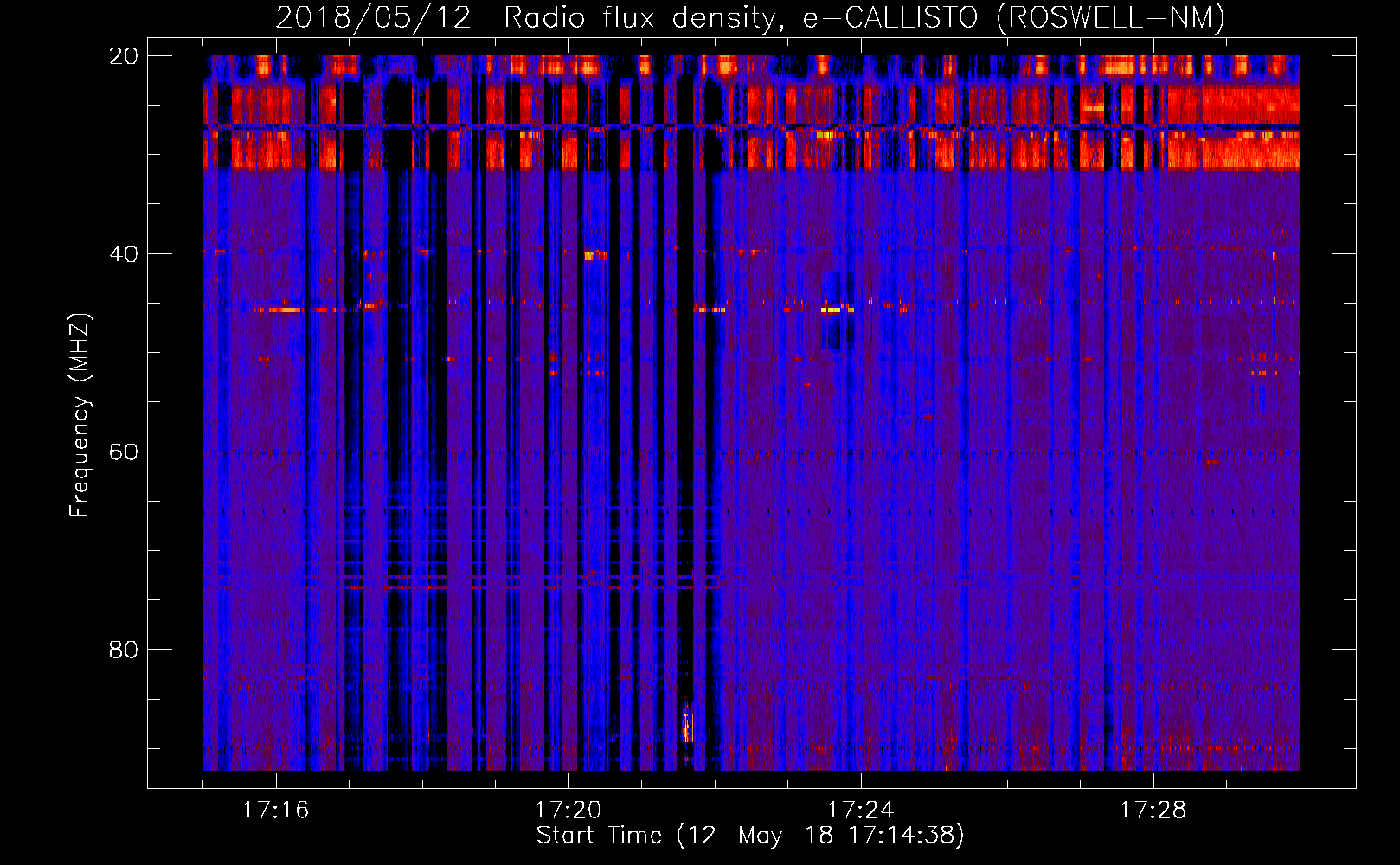The height and width of the screenshot is (865, 1400).
Task: Click the frequency tick label 20
Action: click(x=124, y=56)
